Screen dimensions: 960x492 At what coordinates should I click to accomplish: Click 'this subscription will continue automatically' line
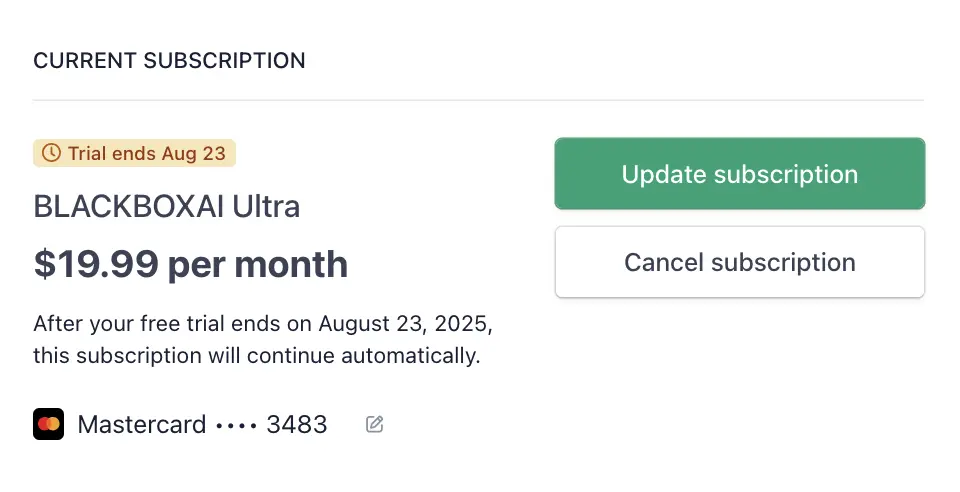pos(257,356)
